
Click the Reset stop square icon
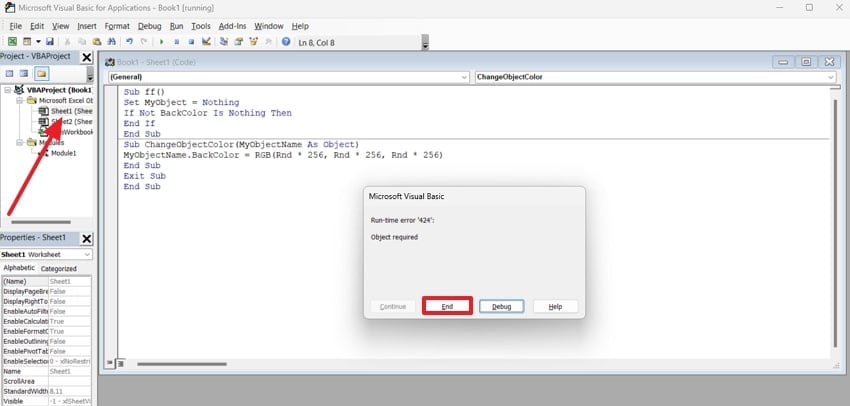pyautogui.click(x=191, y=42)
